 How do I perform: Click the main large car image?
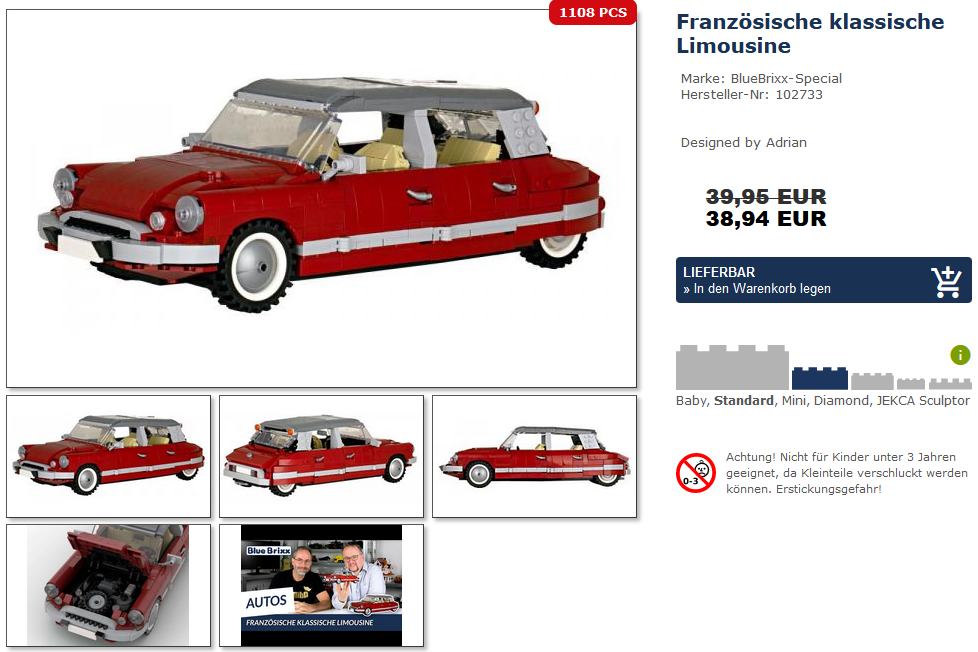pos(321,198)
